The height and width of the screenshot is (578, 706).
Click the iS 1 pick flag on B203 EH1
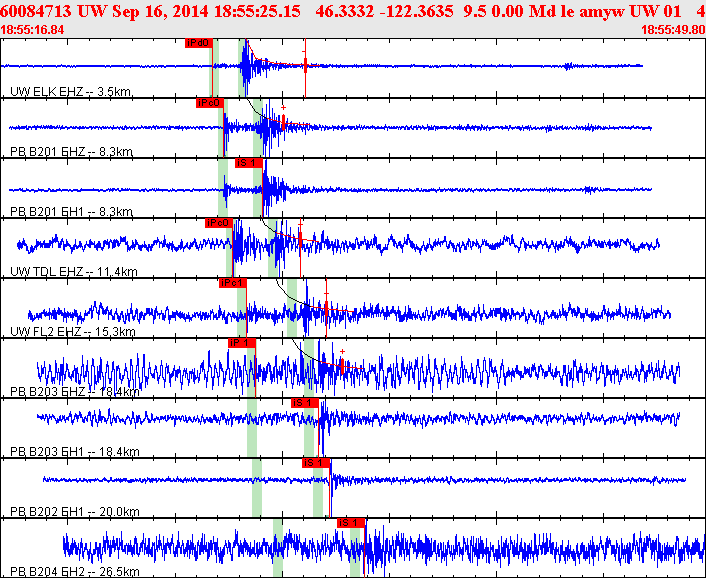tap(304, 403)
